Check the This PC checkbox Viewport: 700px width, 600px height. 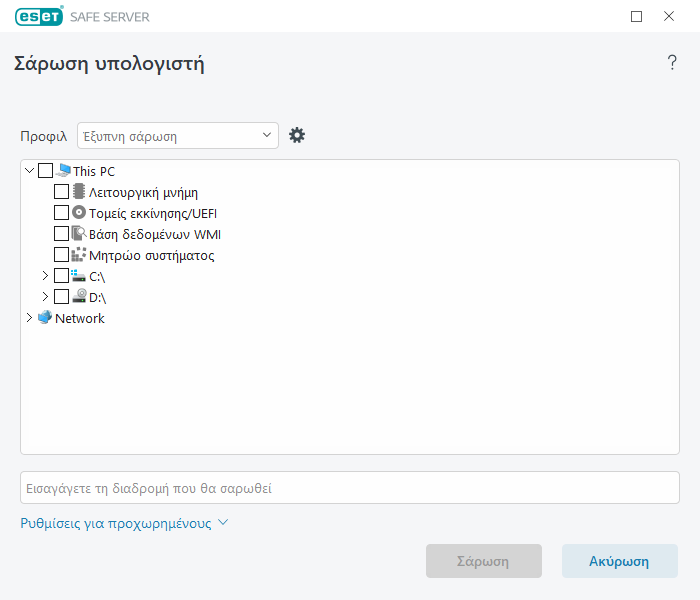[x=46, y=171]
